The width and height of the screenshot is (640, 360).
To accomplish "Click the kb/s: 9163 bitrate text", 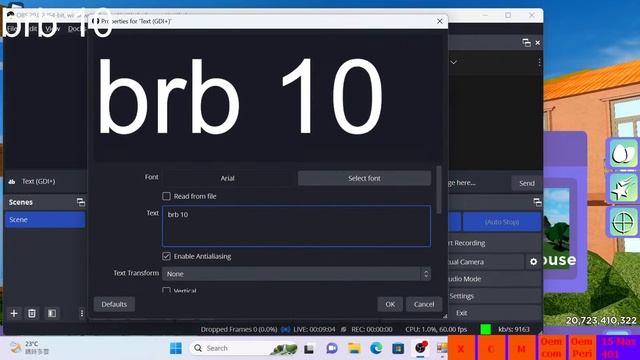I will (513, 329).
